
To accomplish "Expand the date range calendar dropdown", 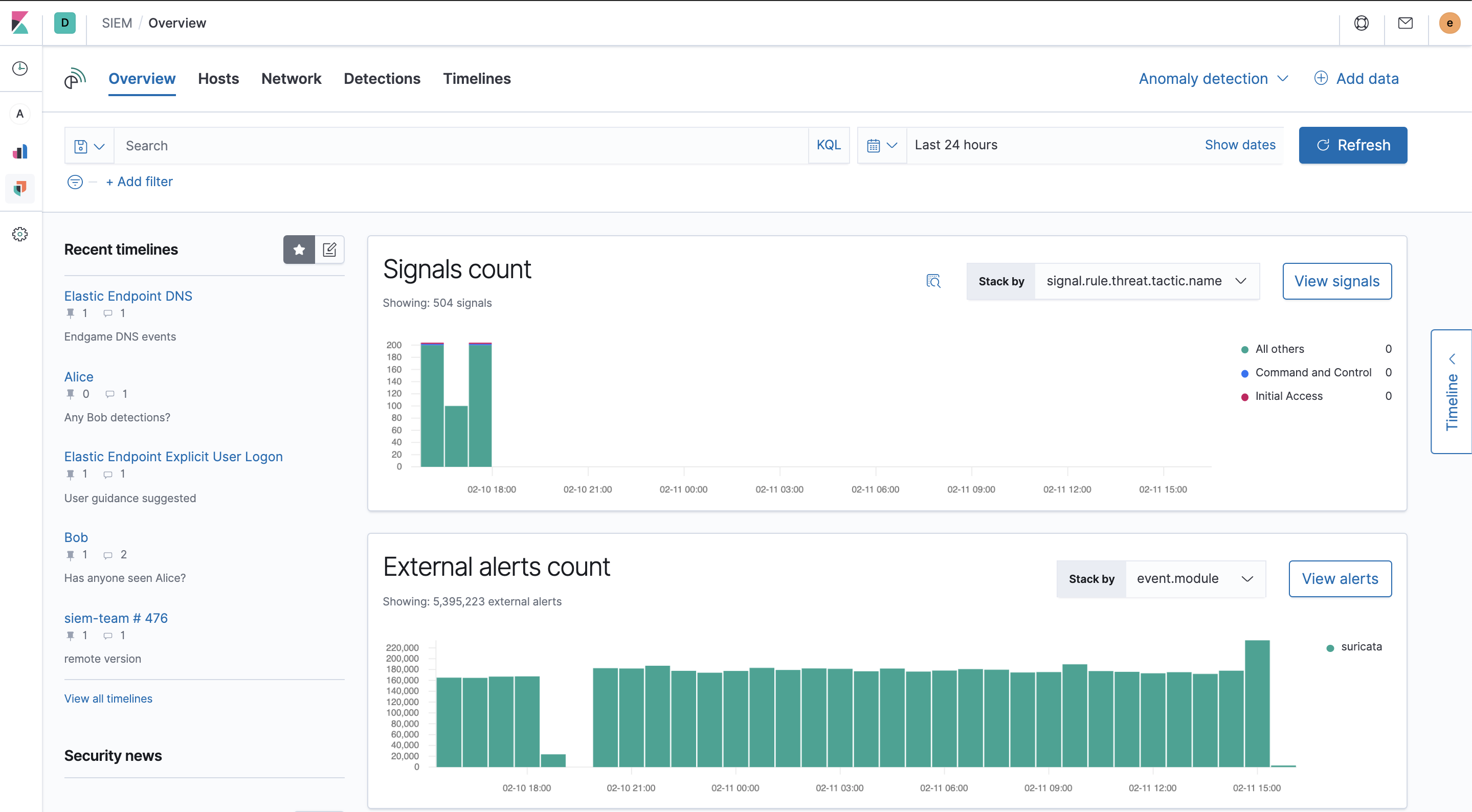I will (x=880, y=145).
